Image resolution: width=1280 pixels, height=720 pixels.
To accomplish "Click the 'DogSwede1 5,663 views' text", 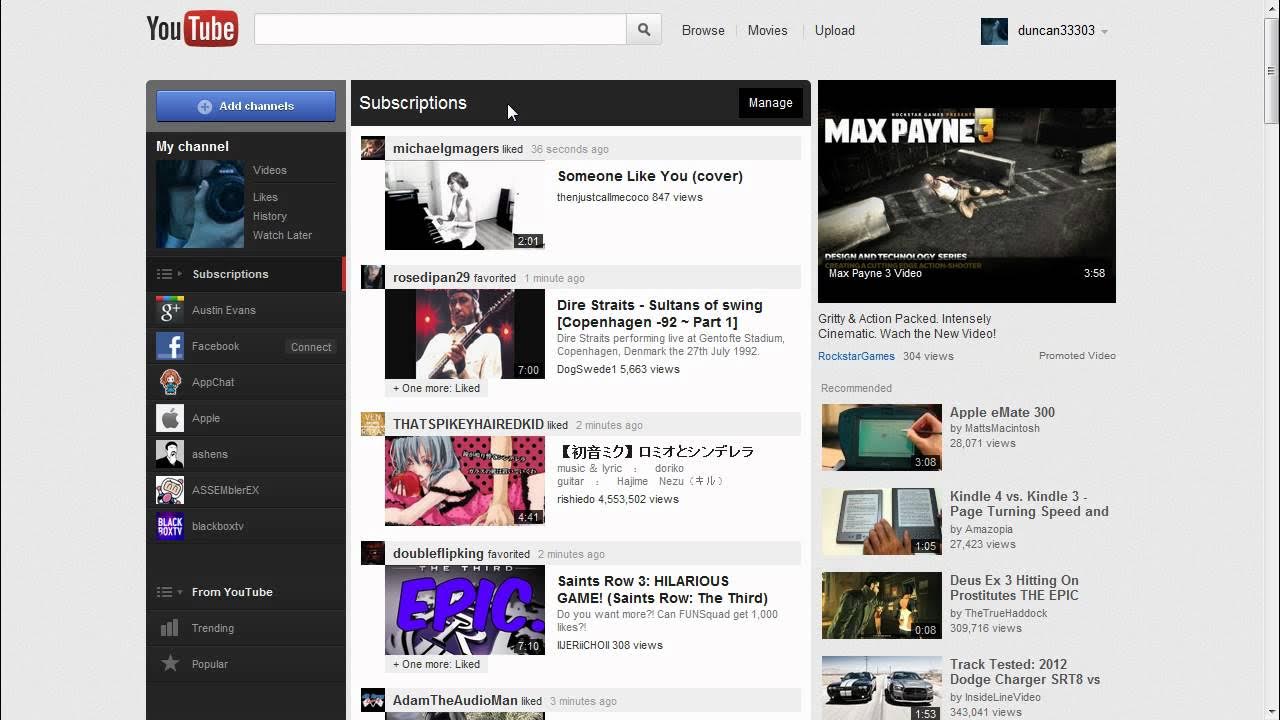I will (618, 369).
